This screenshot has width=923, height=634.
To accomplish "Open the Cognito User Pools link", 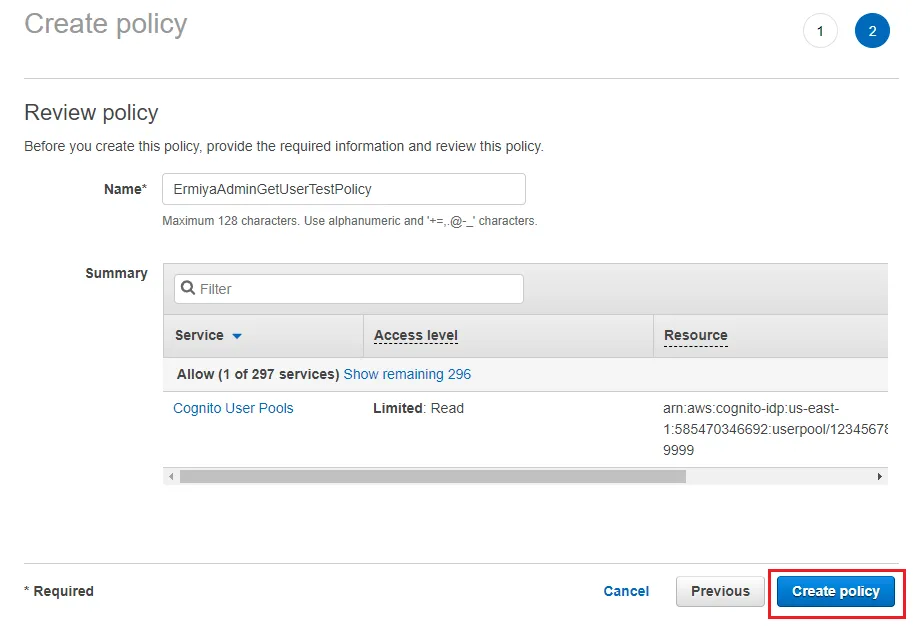I will pos(233,408).
